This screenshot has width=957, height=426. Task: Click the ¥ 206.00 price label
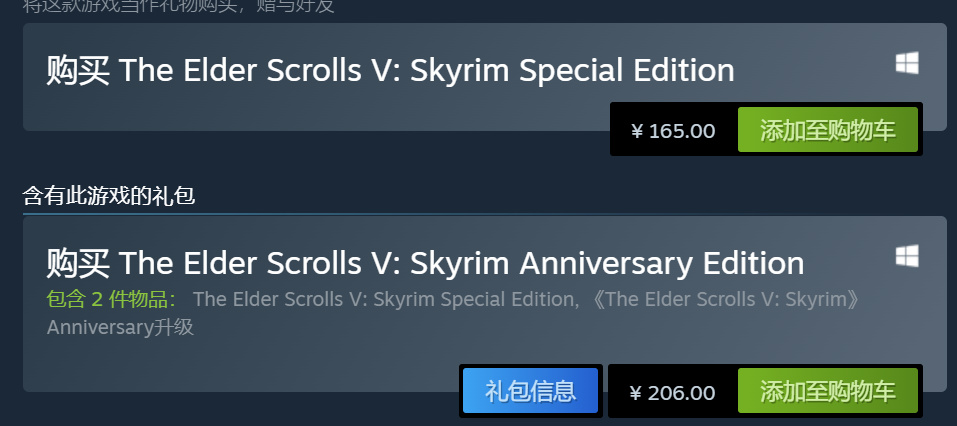pyautogui.click(x=673, y=392)
